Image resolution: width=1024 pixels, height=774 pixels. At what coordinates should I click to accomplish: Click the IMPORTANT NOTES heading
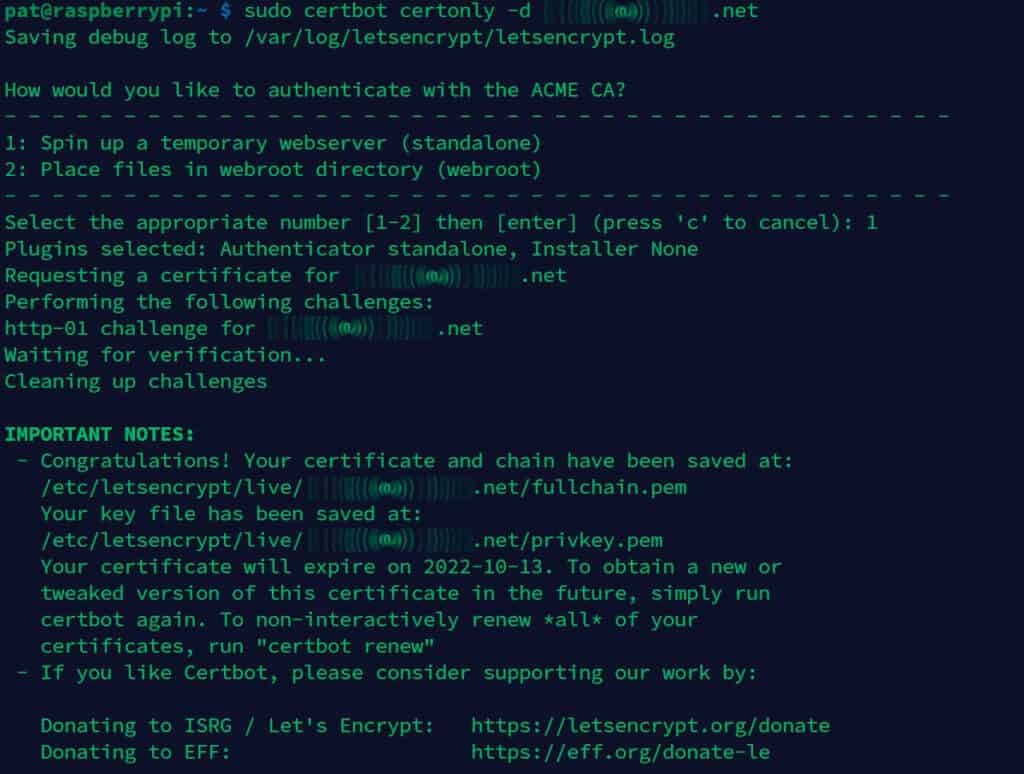99,434
